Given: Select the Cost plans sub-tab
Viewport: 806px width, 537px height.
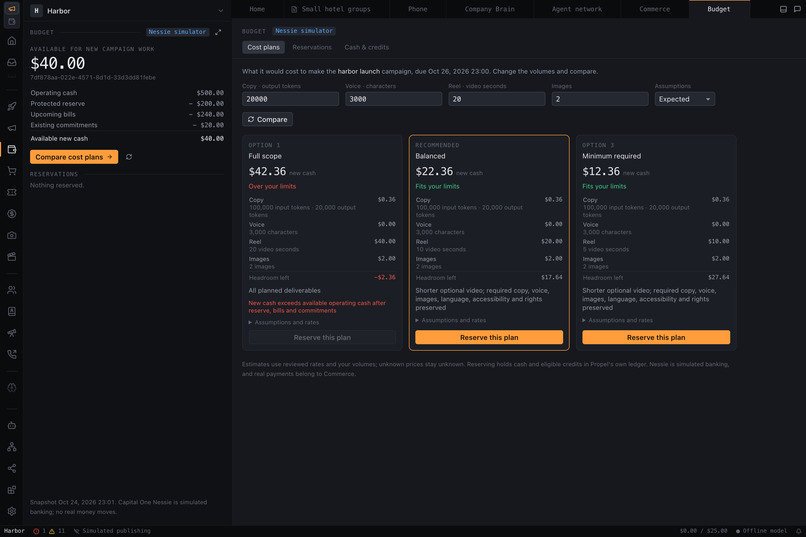Looking at the screenshot, I should pyautogui.click(x=263, y=47).
